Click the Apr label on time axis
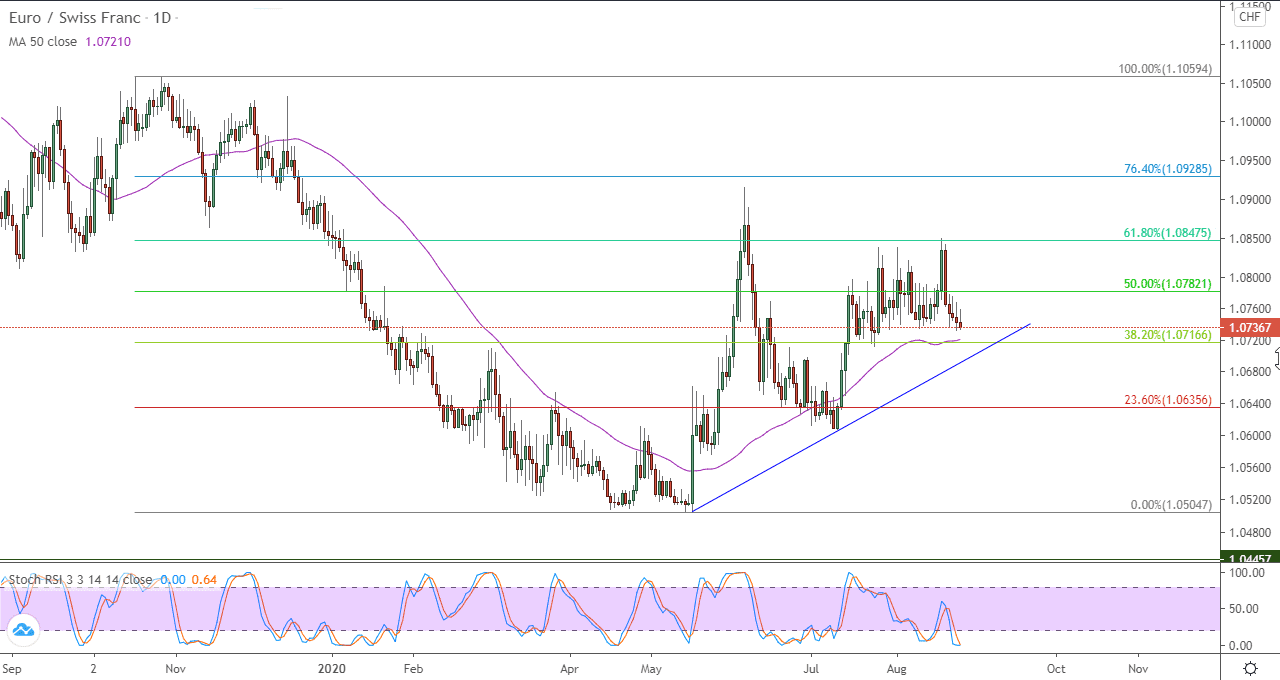Image resolution: width=1280 pixels, height=680 pixels. (x=570, y=667)
